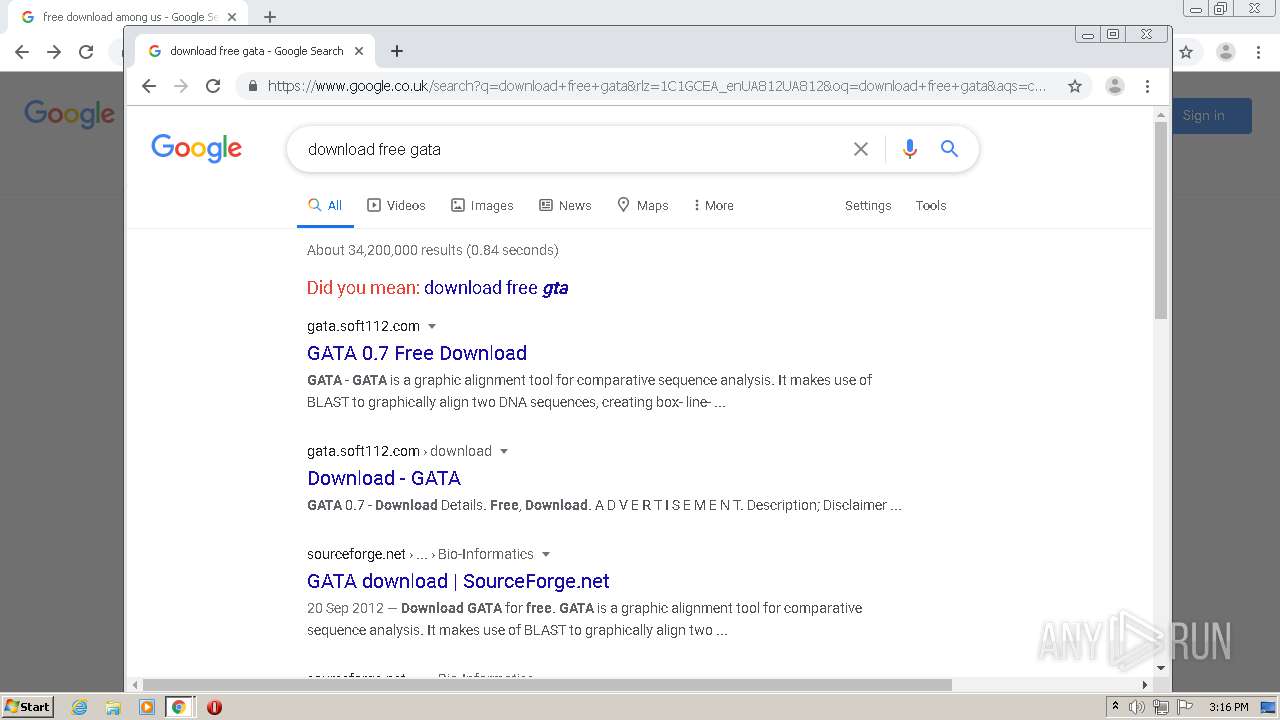The height and width of the screenshot is (720, 1280).
Task: Click the padlock site info icon
Action: (251, 86)
